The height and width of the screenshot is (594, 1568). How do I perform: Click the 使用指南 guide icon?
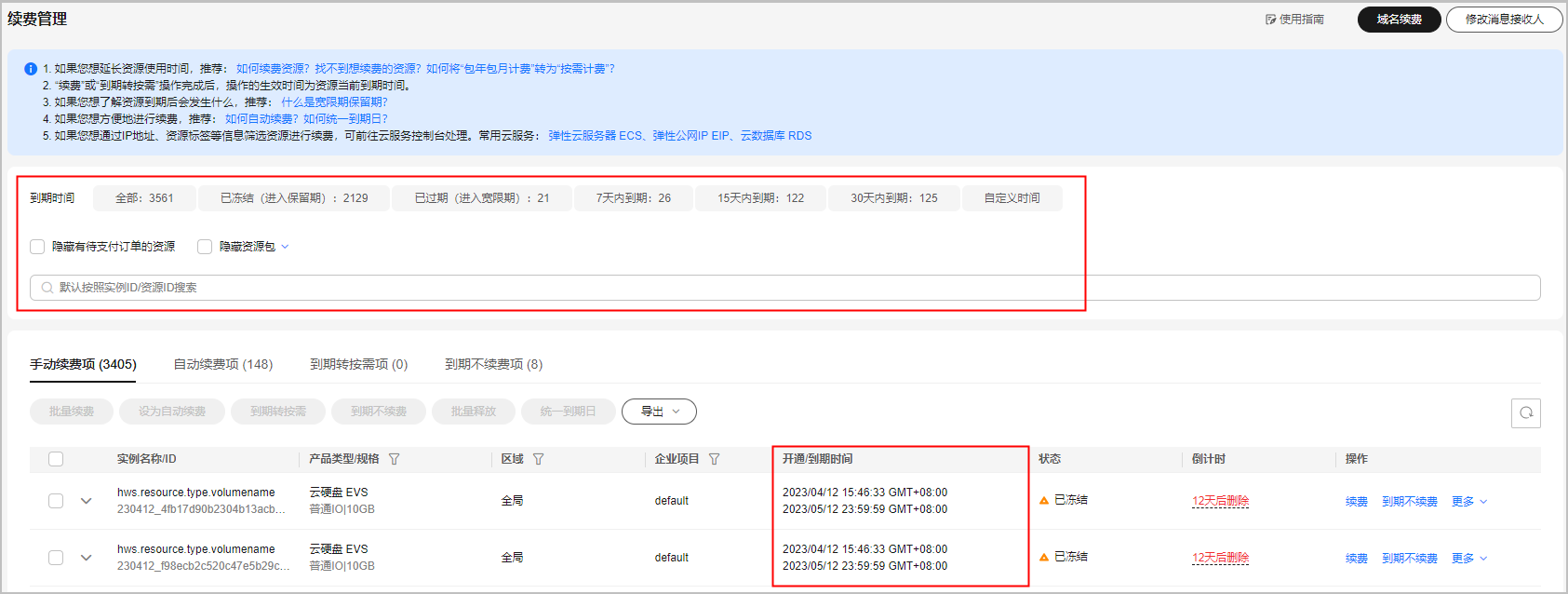point(1270,20)
